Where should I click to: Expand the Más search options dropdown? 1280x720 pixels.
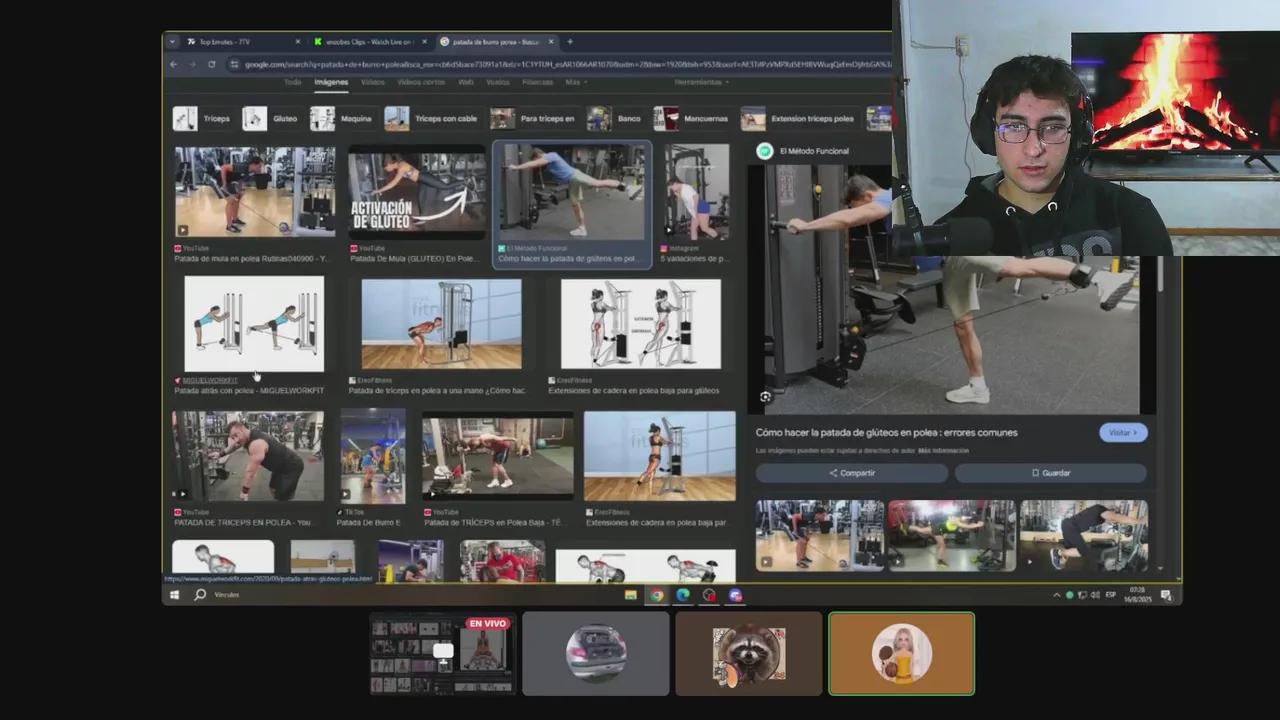pyautogui.click(x=575, y=82)
